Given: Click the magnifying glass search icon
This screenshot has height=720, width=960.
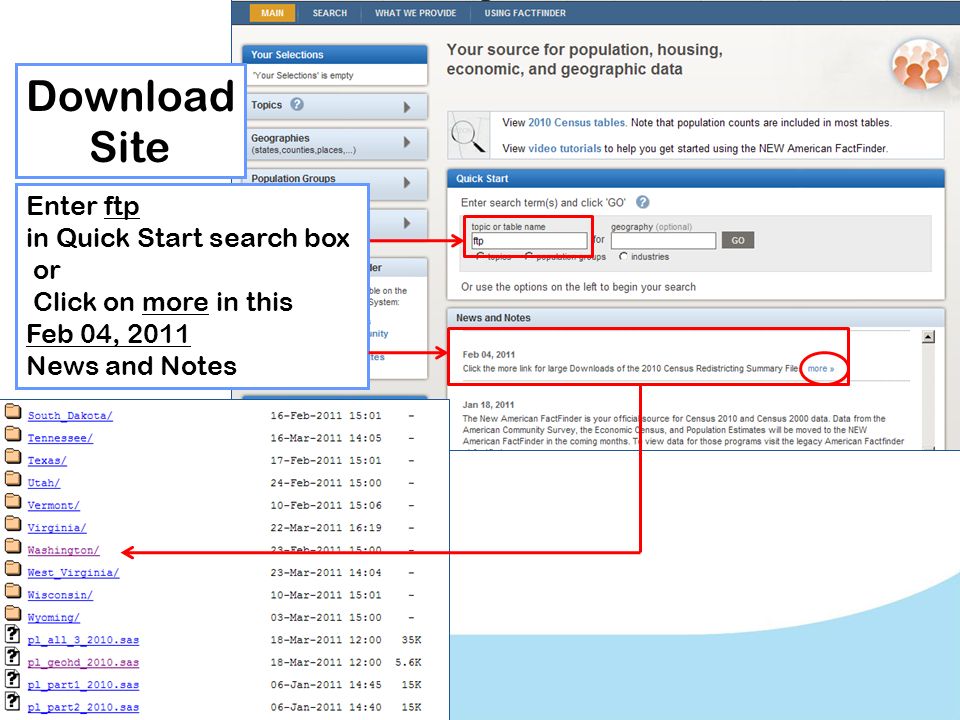Looking at the screenshot, I should tap(468, 135).
